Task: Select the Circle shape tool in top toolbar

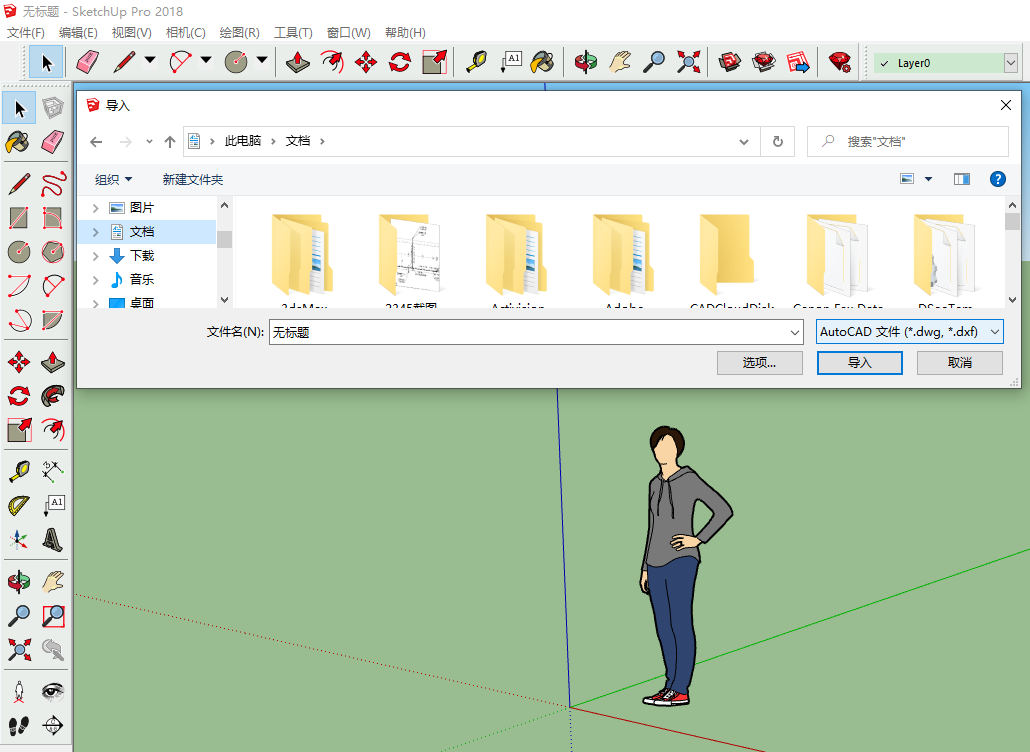Action: [236, 62]
